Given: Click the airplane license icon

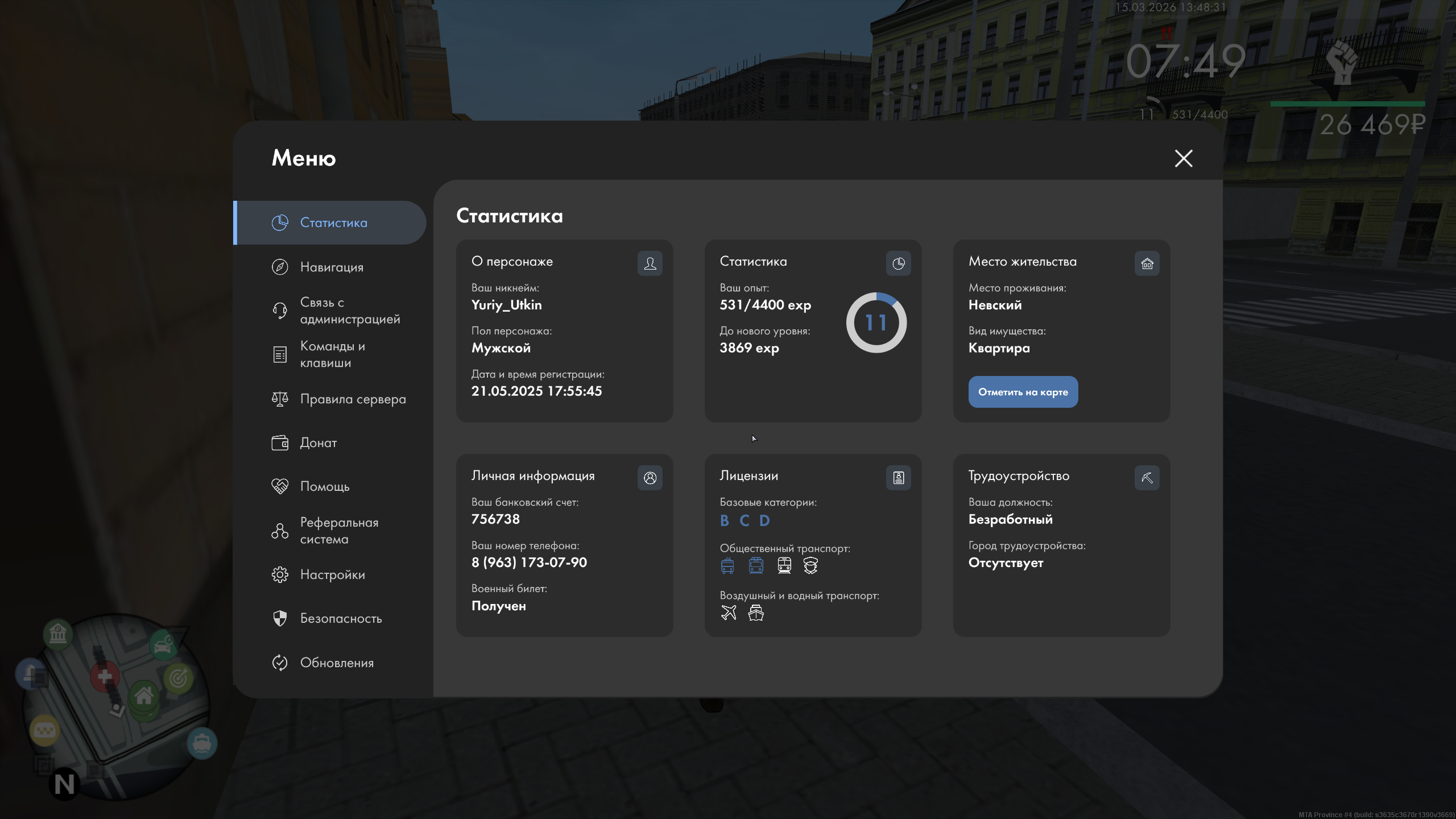Looking at the screenshot, I should 729,613.
